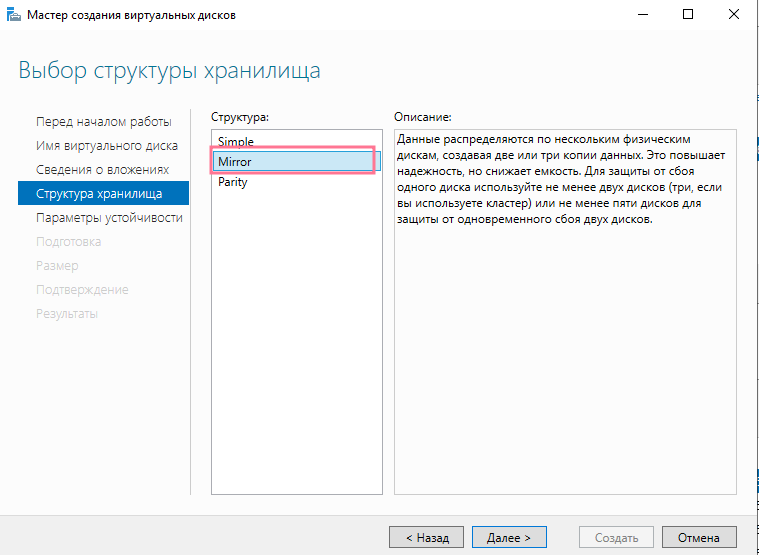Jump to the Параметры устойчивости step

pyautogui.click(x=109, y=218)
